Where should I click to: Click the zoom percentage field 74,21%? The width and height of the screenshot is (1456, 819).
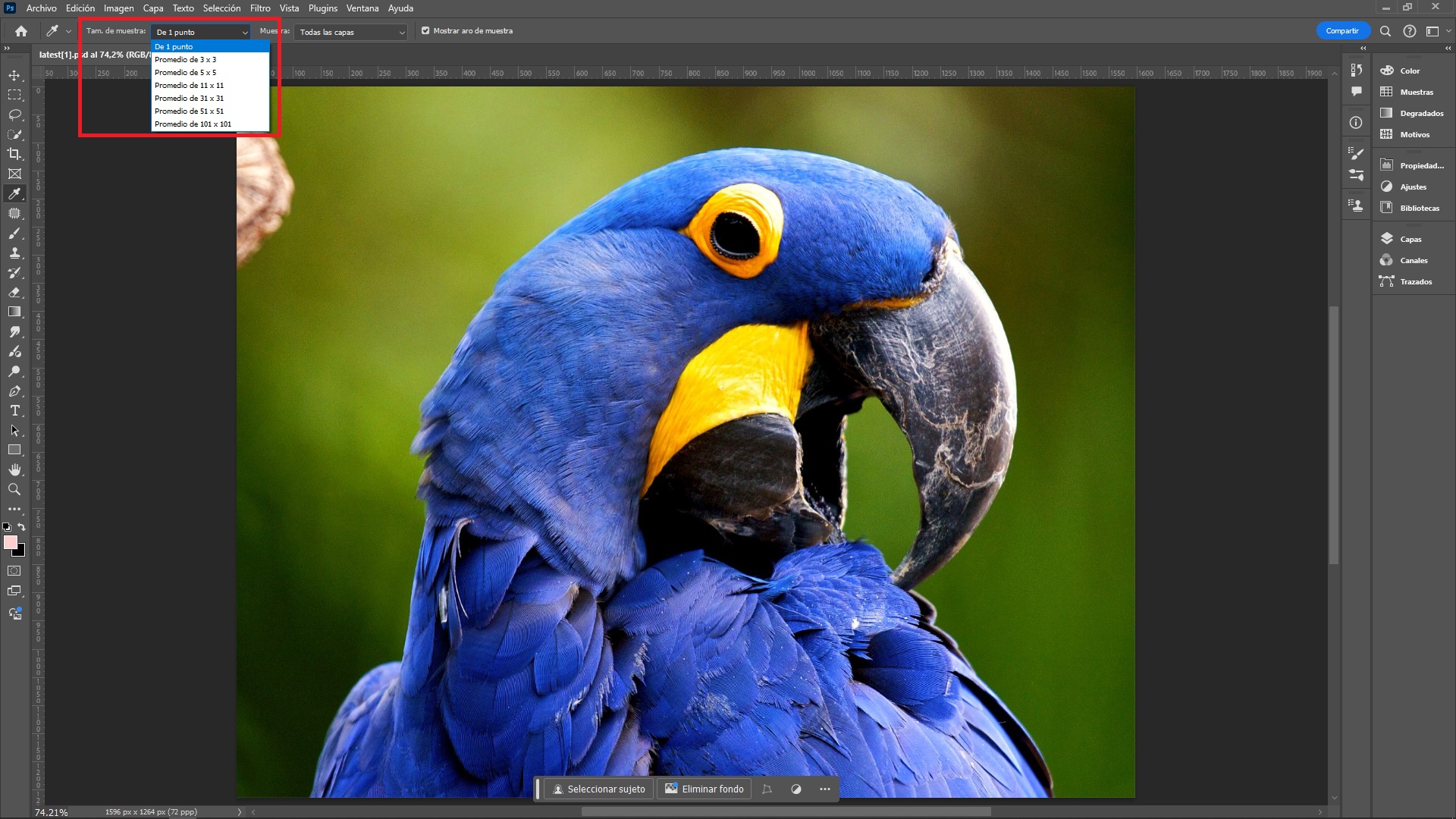51,812
